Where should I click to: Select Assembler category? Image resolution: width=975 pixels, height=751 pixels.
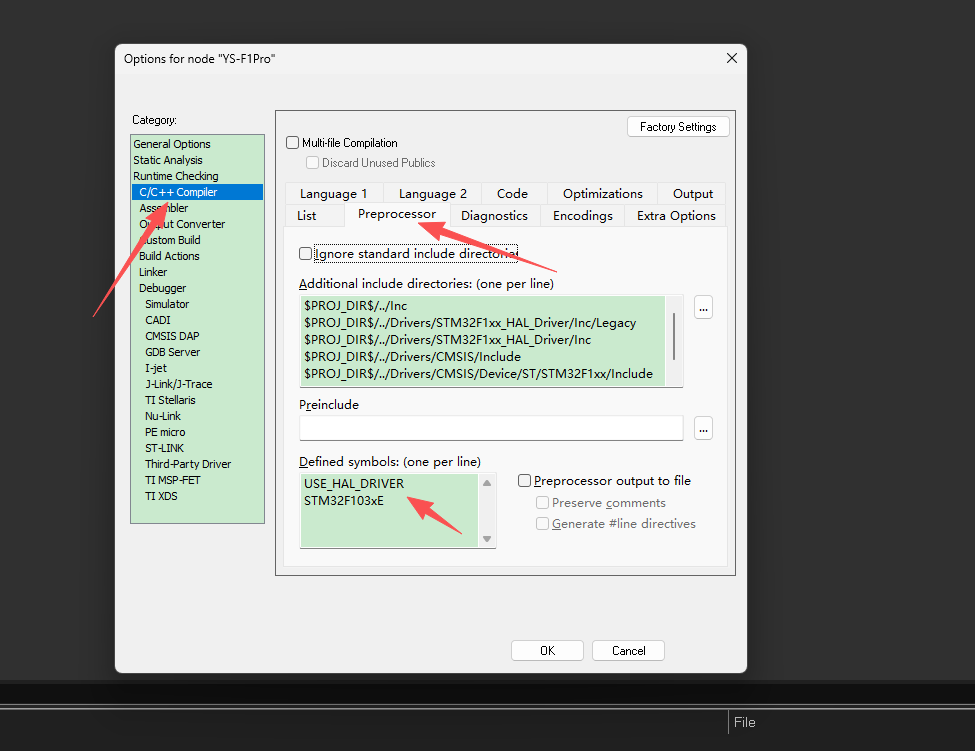click(x=197, y=208)
